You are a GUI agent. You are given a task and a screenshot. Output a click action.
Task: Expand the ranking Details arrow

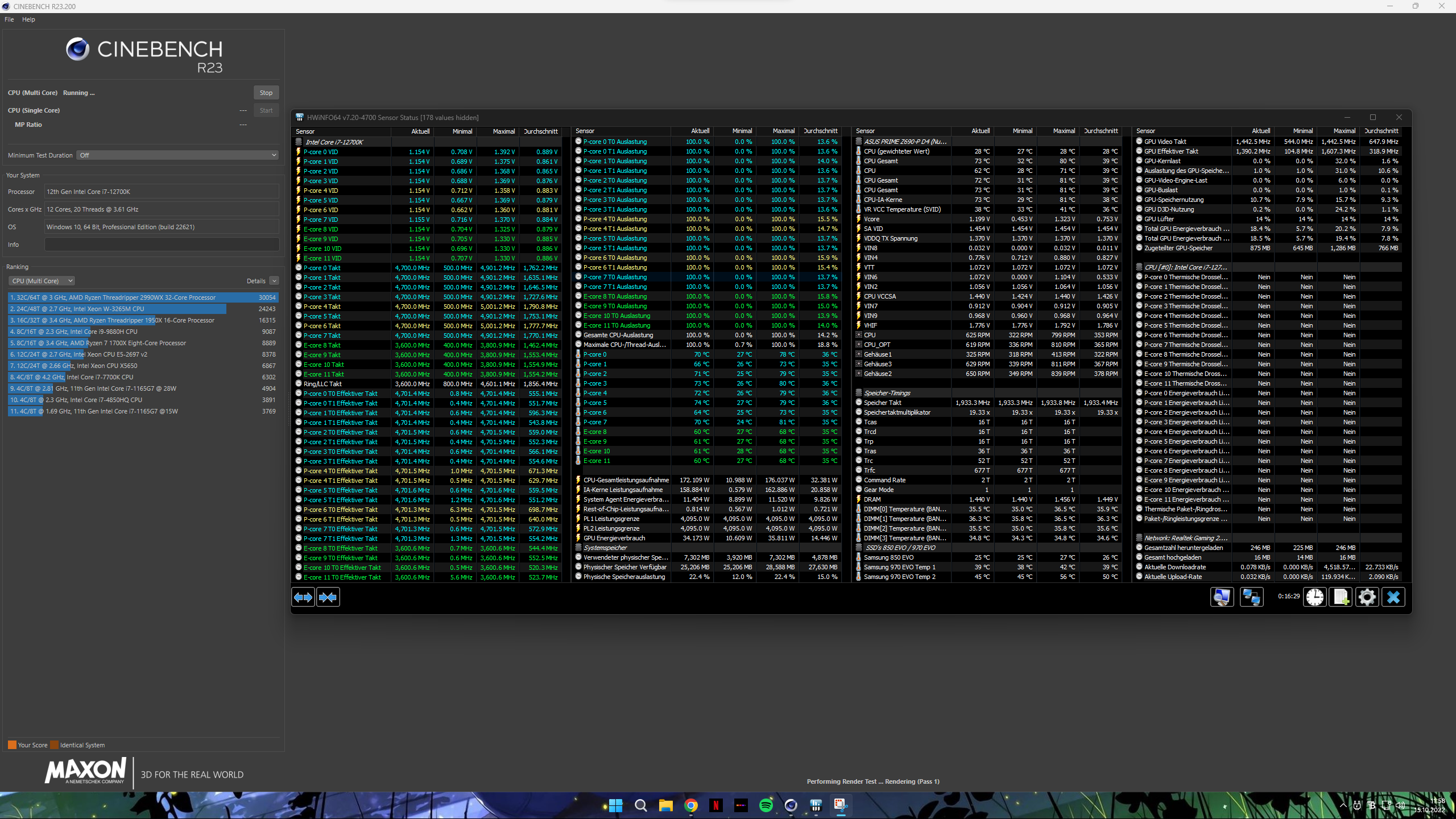(x=274, y=281)
